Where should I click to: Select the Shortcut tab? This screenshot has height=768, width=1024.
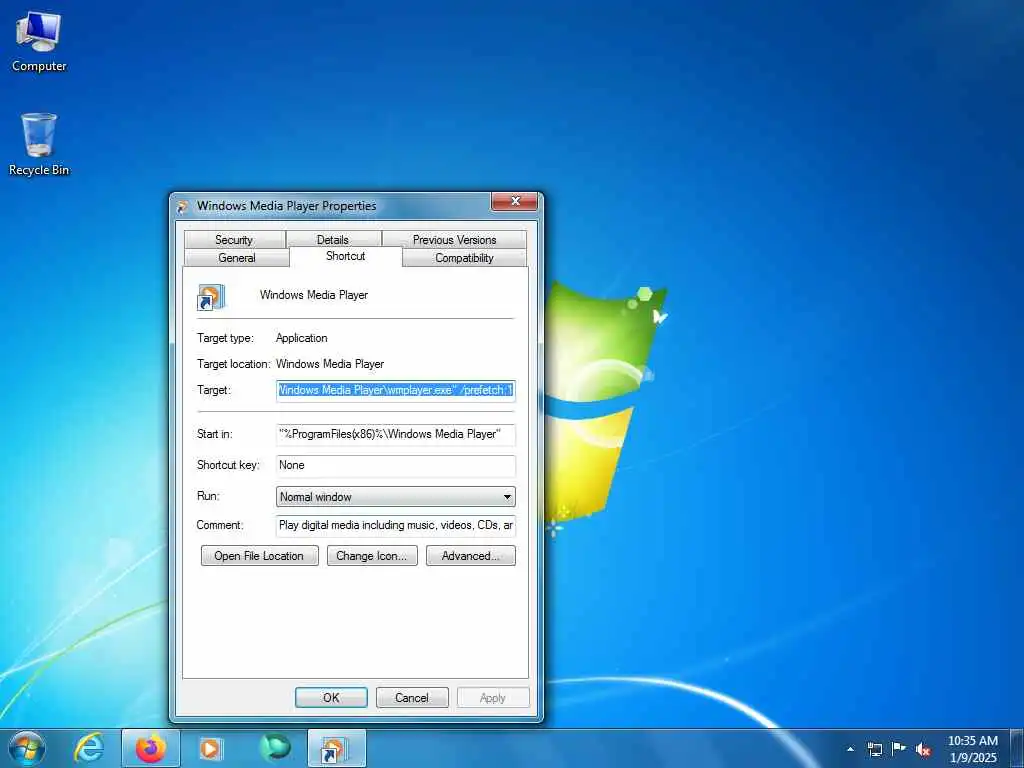(x=345, y=256)
